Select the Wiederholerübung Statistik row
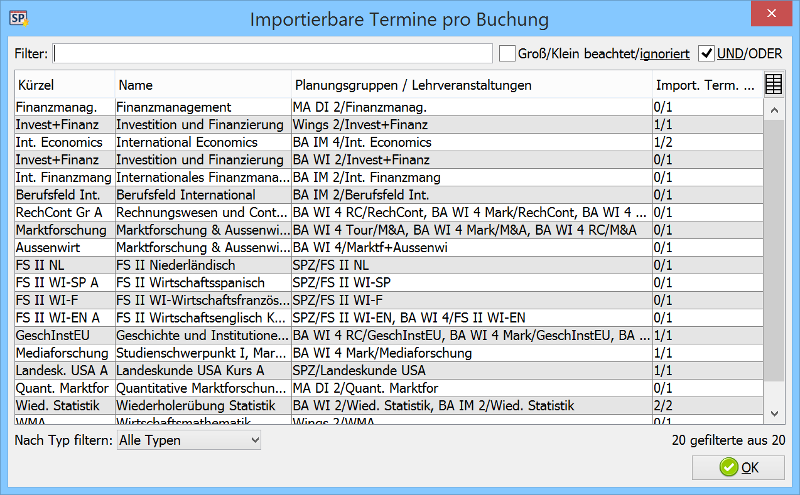 [389, 405]
